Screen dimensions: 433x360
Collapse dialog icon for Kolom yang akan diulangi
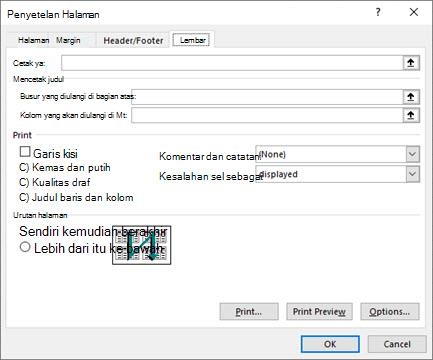point(411,115)
